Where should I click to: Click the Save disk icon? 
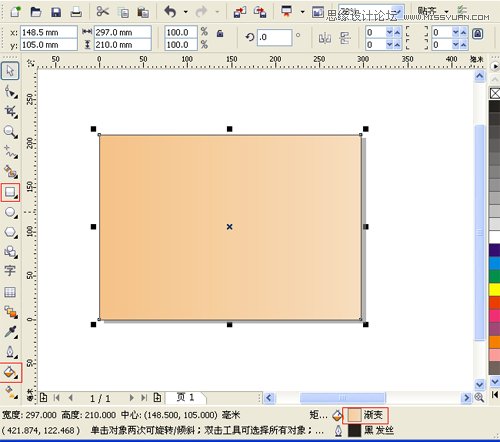coord(56,12)
